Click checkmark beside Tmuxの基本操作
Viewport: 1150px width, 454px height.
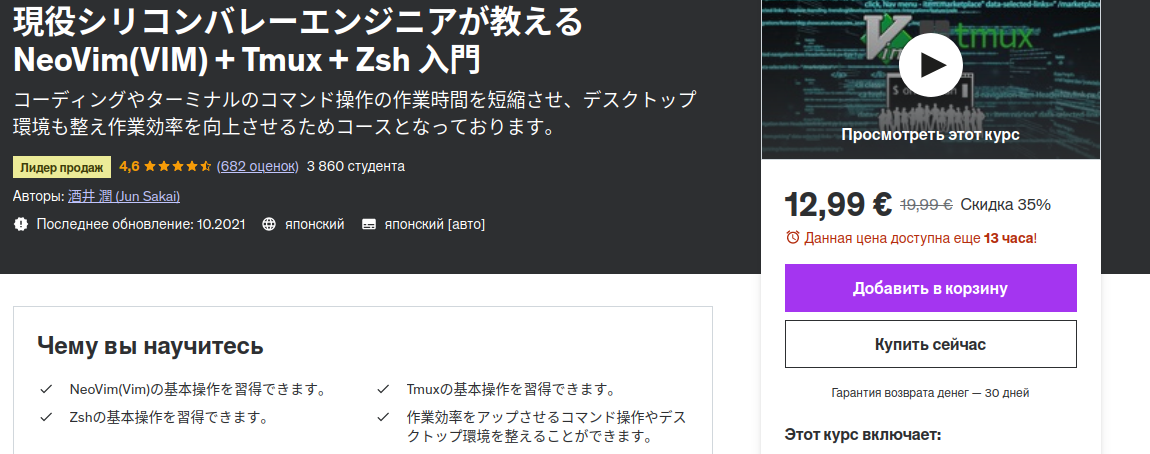(x=383, y=389)
